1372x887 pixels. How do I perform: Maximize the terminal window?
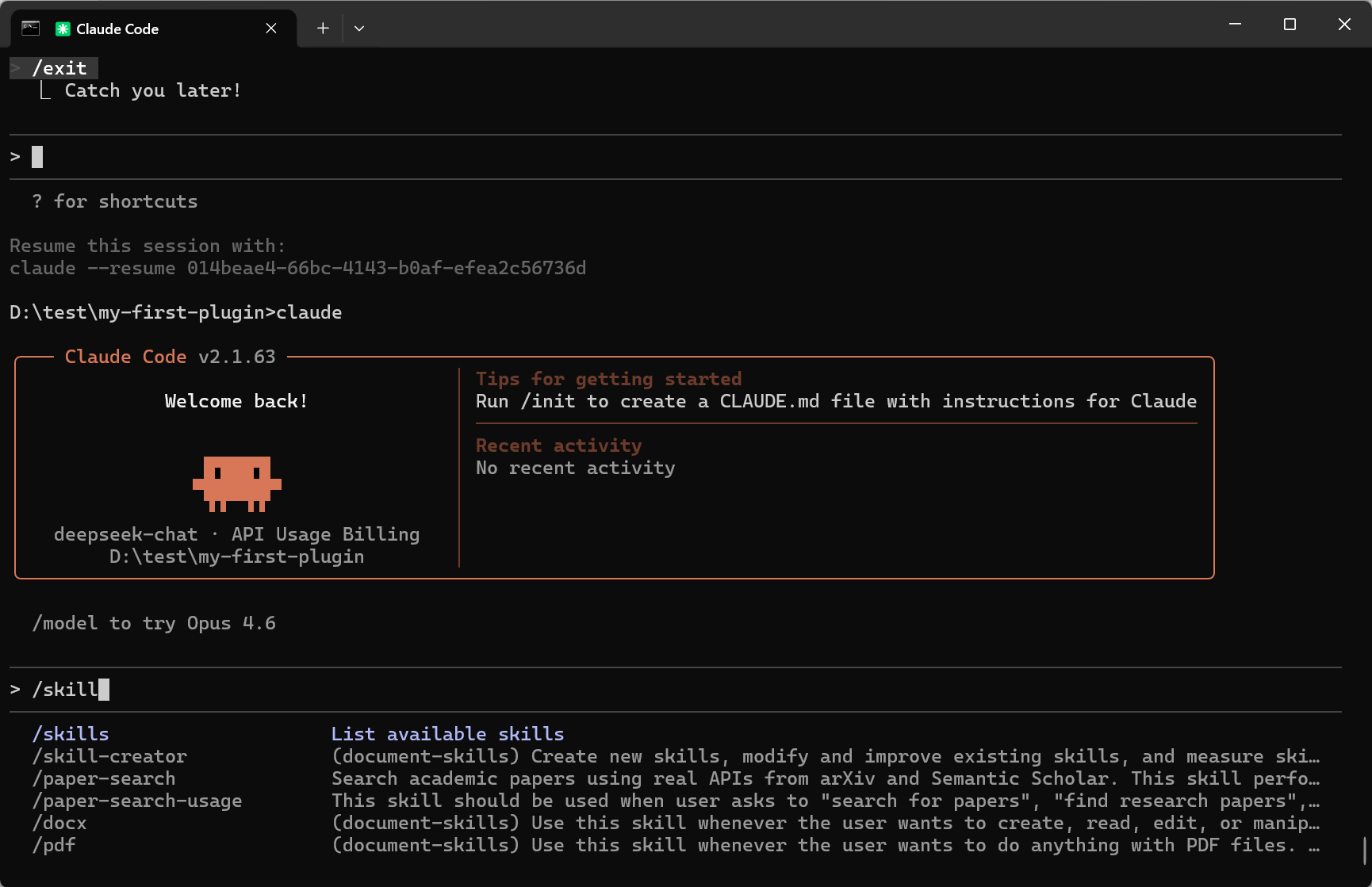[1290, 25]
